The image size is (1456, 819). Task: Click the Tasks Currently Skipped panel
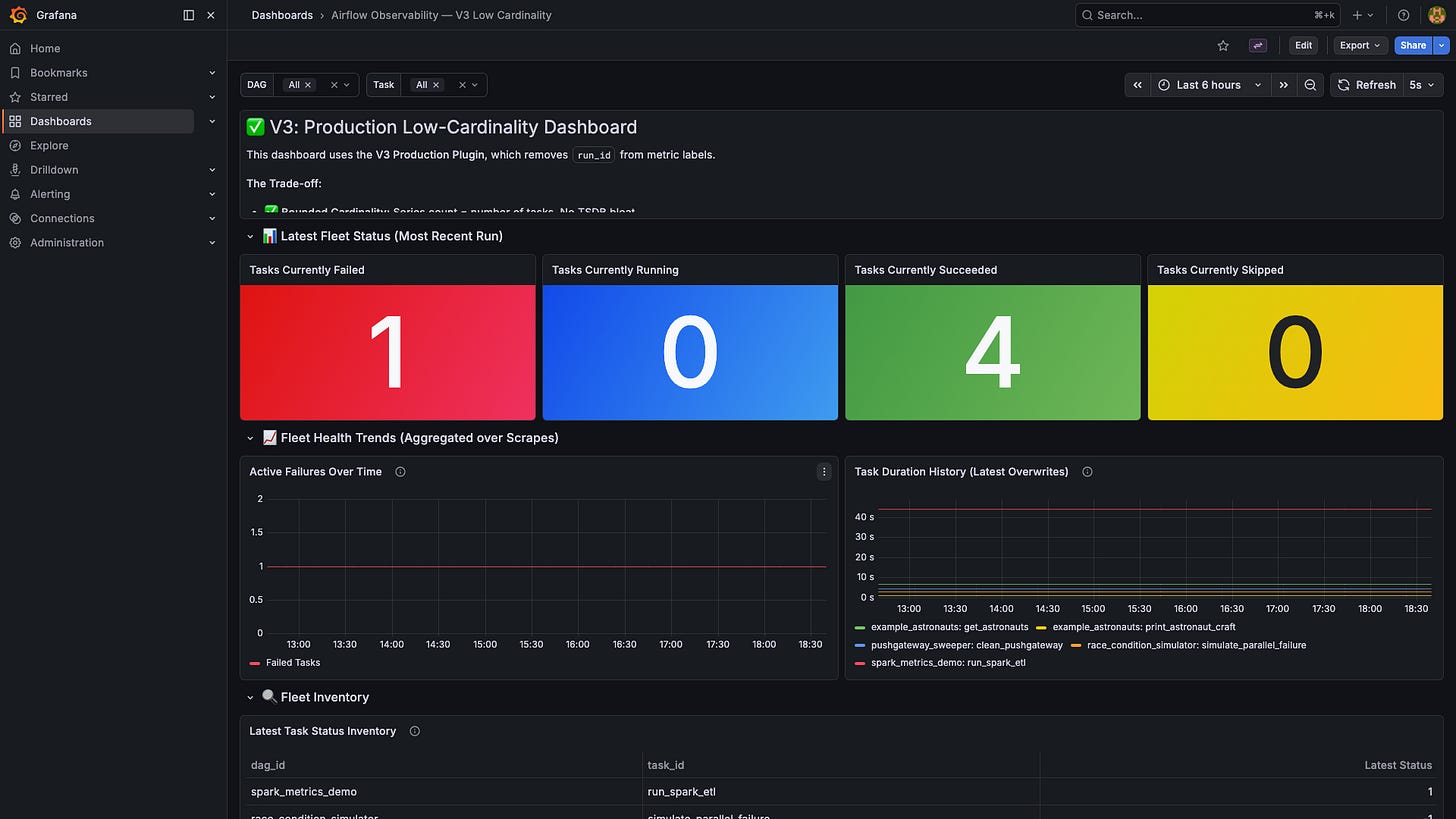[1295, 338]
